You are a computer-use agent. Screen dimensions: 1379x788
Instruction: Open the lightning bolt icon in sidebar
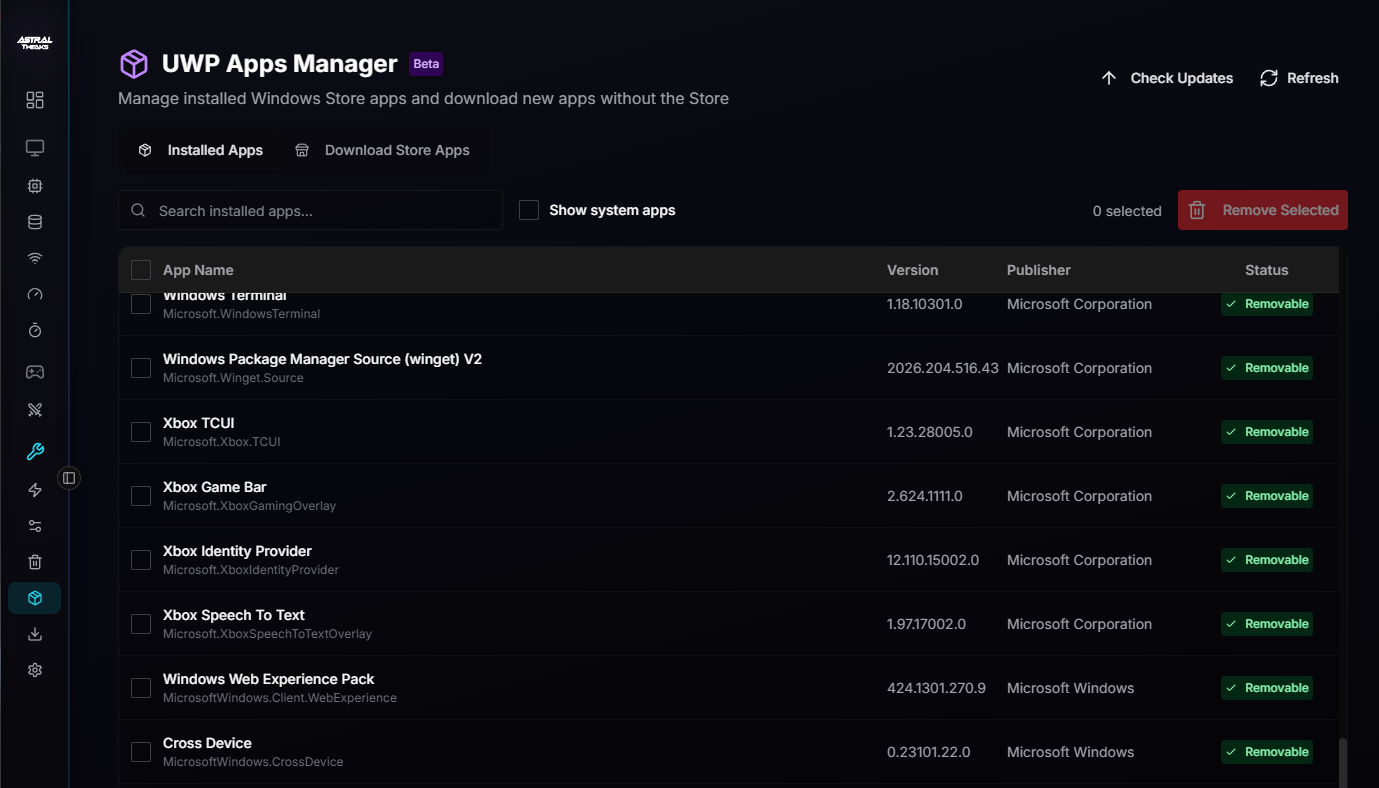35,490
